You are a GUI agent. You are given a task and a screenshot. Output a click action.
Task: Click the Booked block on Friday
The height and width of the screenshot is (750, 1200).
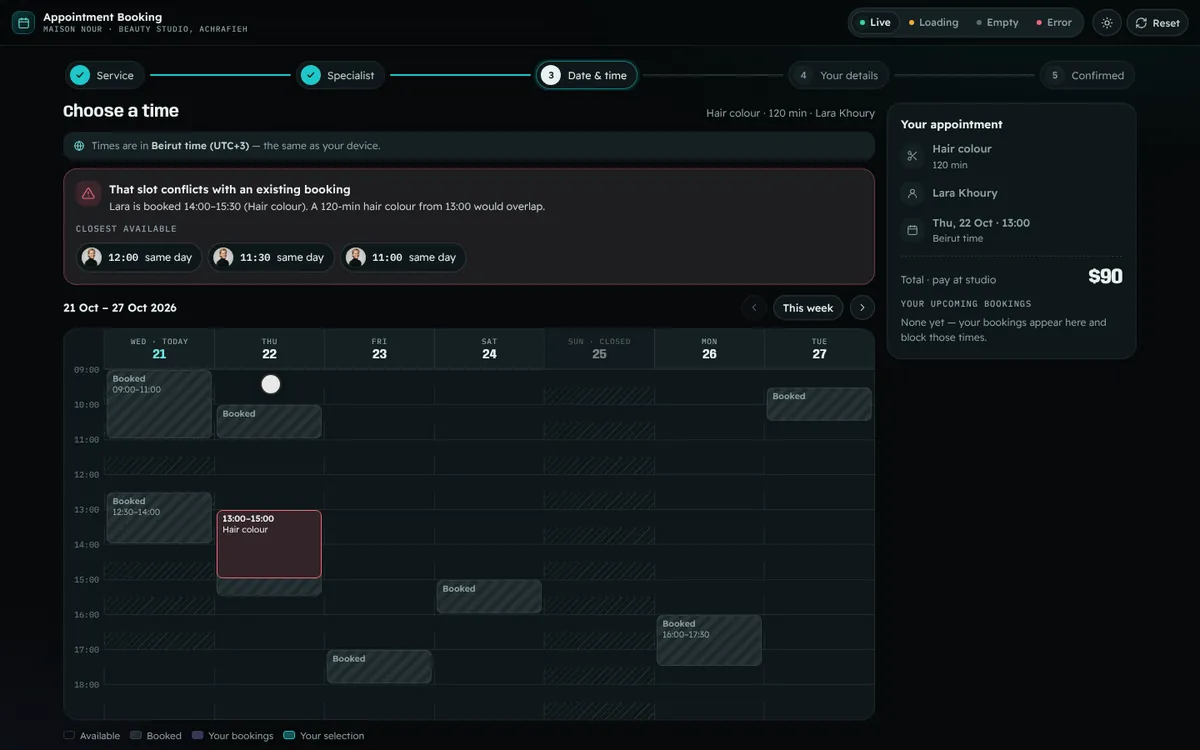379,667
